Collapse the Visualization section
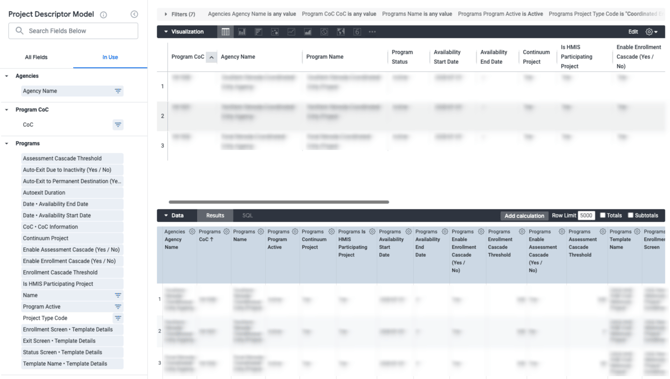The height and width of the screenshot is (379, 670). tap(166, 32)
